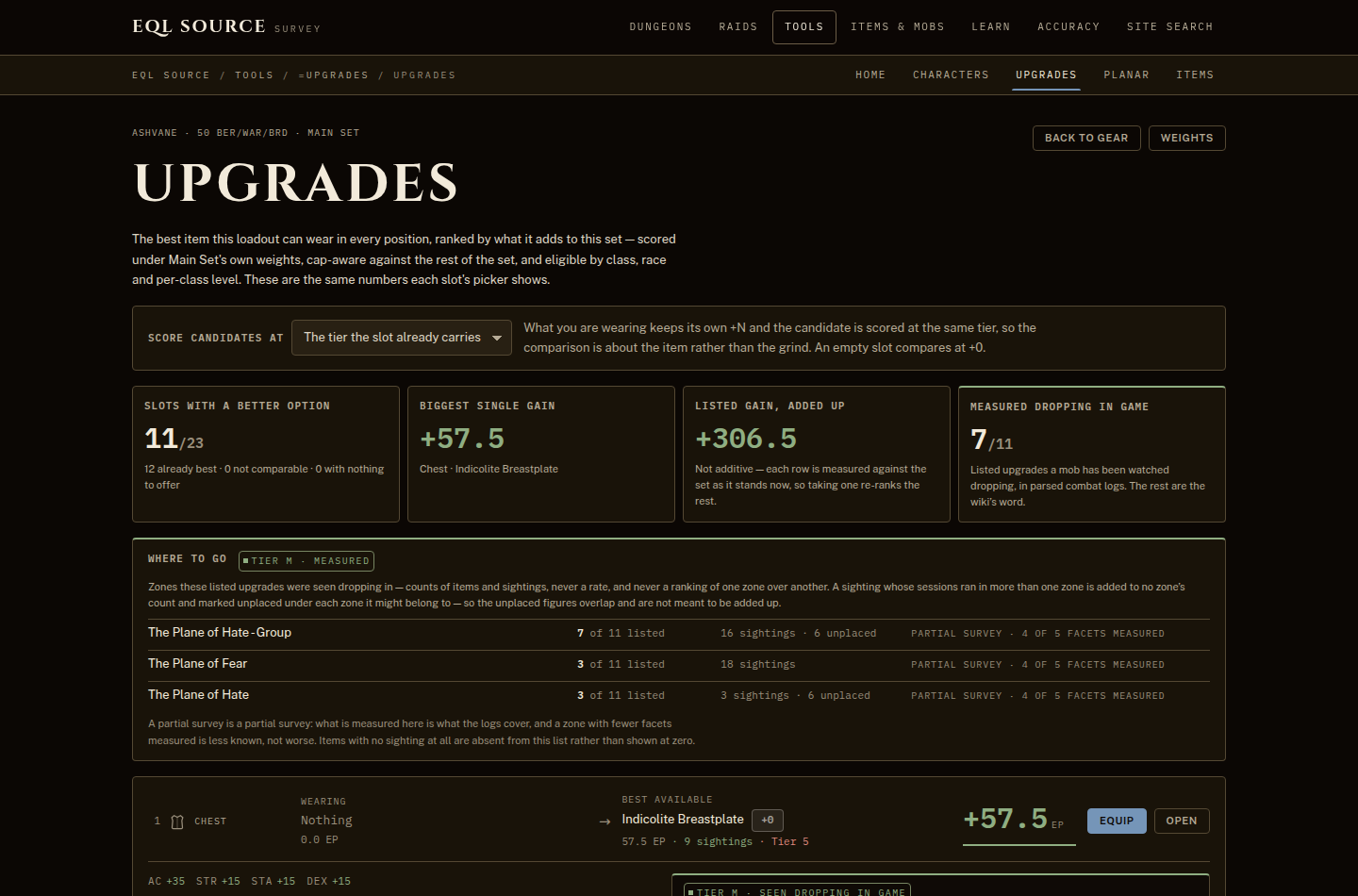Click The Plane of Fear zone name
The width and height of the screenshot is (1358, 896).
tap(197, 664)
